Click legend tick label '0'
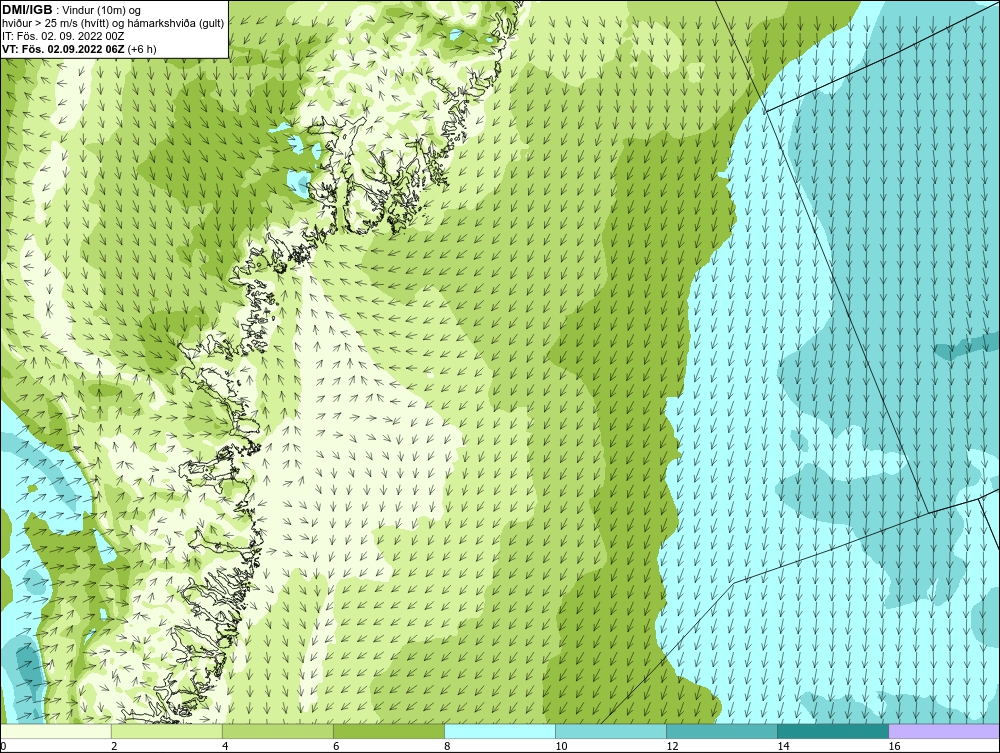Screen dimensions: 1000x753 [3, 746]
